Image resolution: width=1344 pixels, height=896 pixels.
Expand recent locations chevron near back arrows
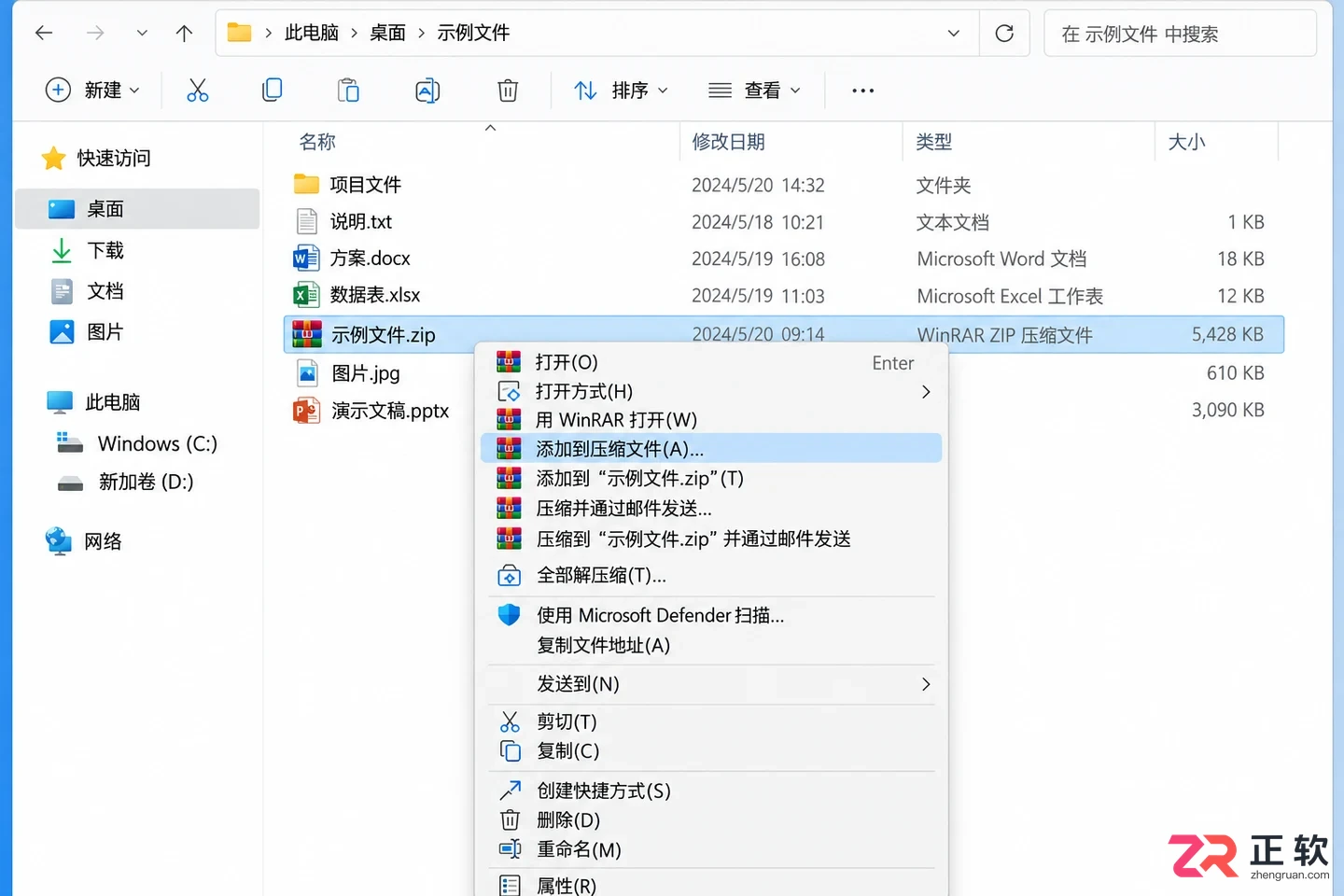pos(142,34)
